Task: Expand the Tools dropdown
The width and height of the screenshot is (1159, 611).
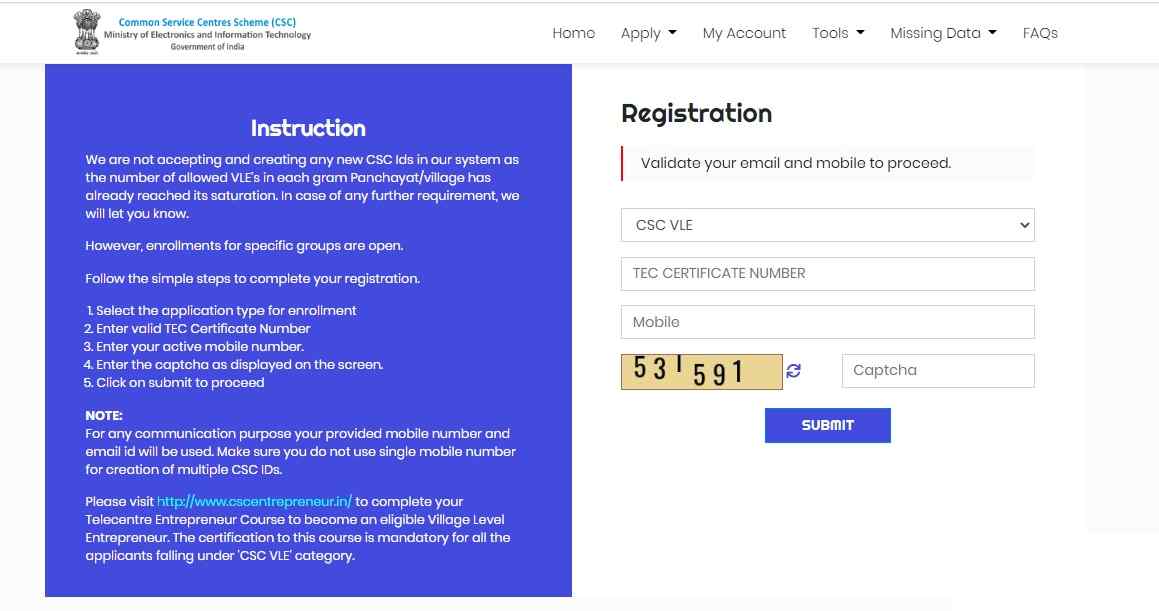Action: pos(838,33)
